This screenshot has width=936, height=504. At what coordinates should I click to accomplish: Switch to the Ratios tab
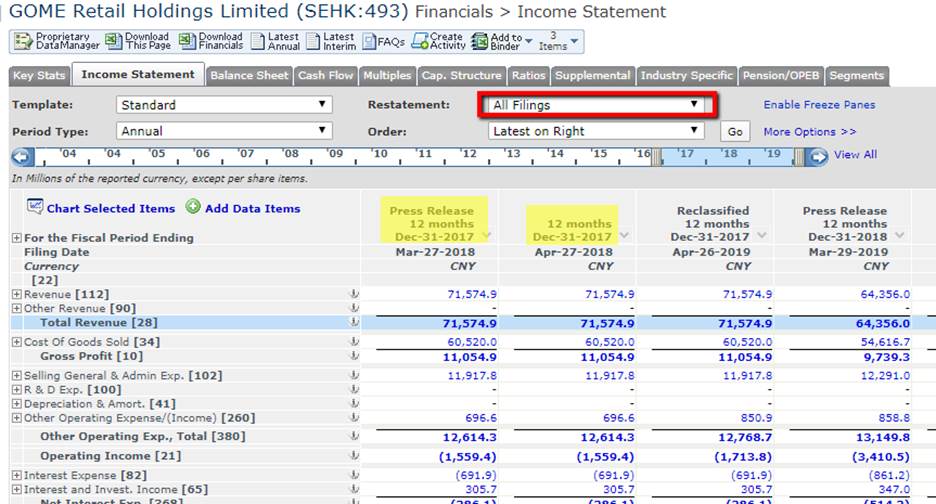[x=528, y=76]
